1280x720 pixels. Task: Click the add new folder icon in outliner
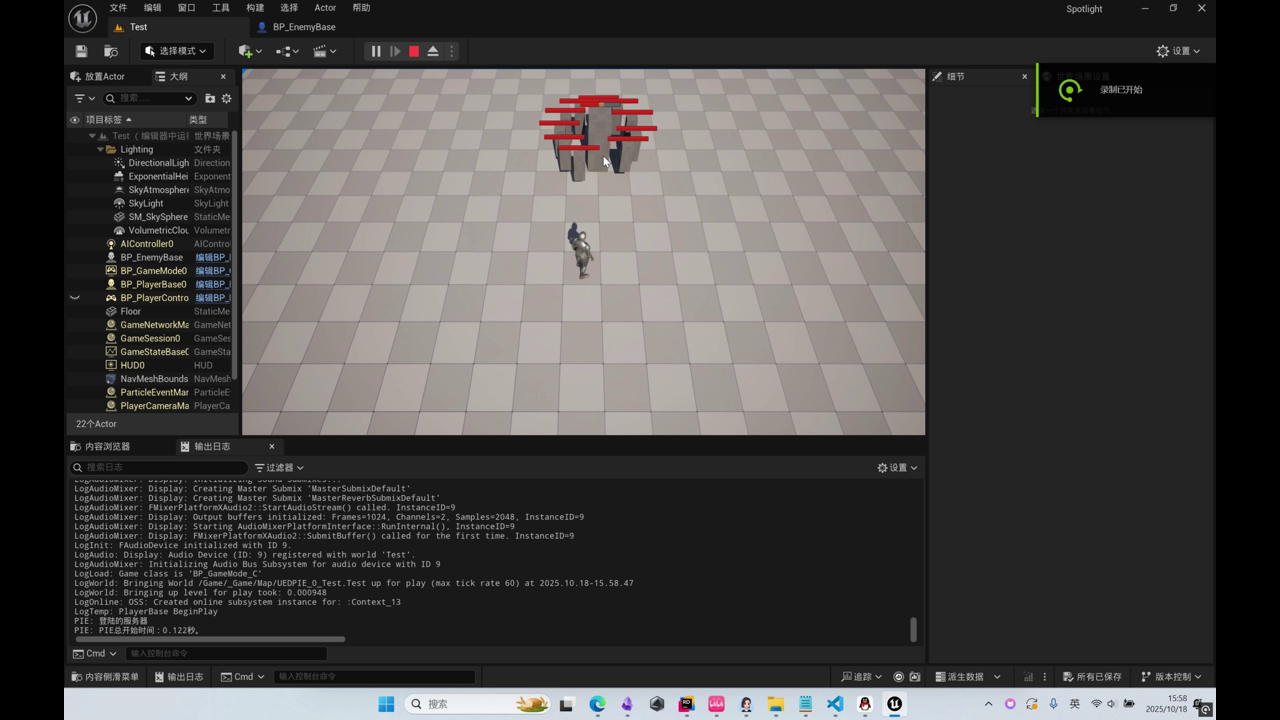210,98
